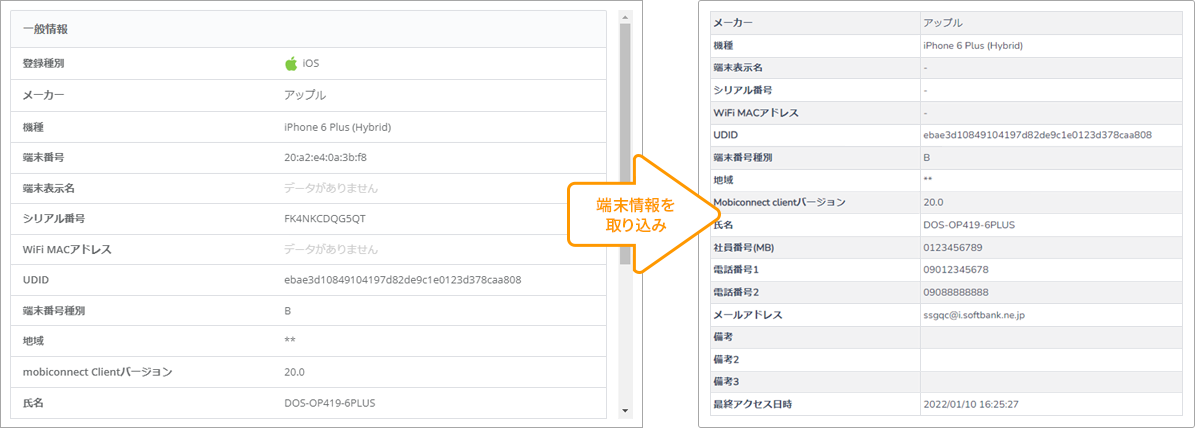1195x428 pixels.
Task: Click 地域 label in the left panel
Action: [34, 340]
